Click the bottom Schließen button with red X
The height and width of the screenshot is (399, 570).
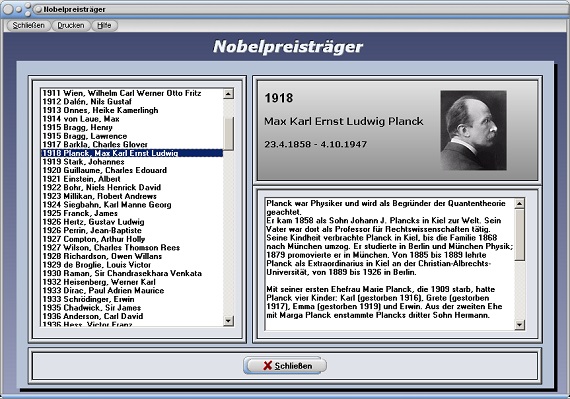click(x=285, y=366)
